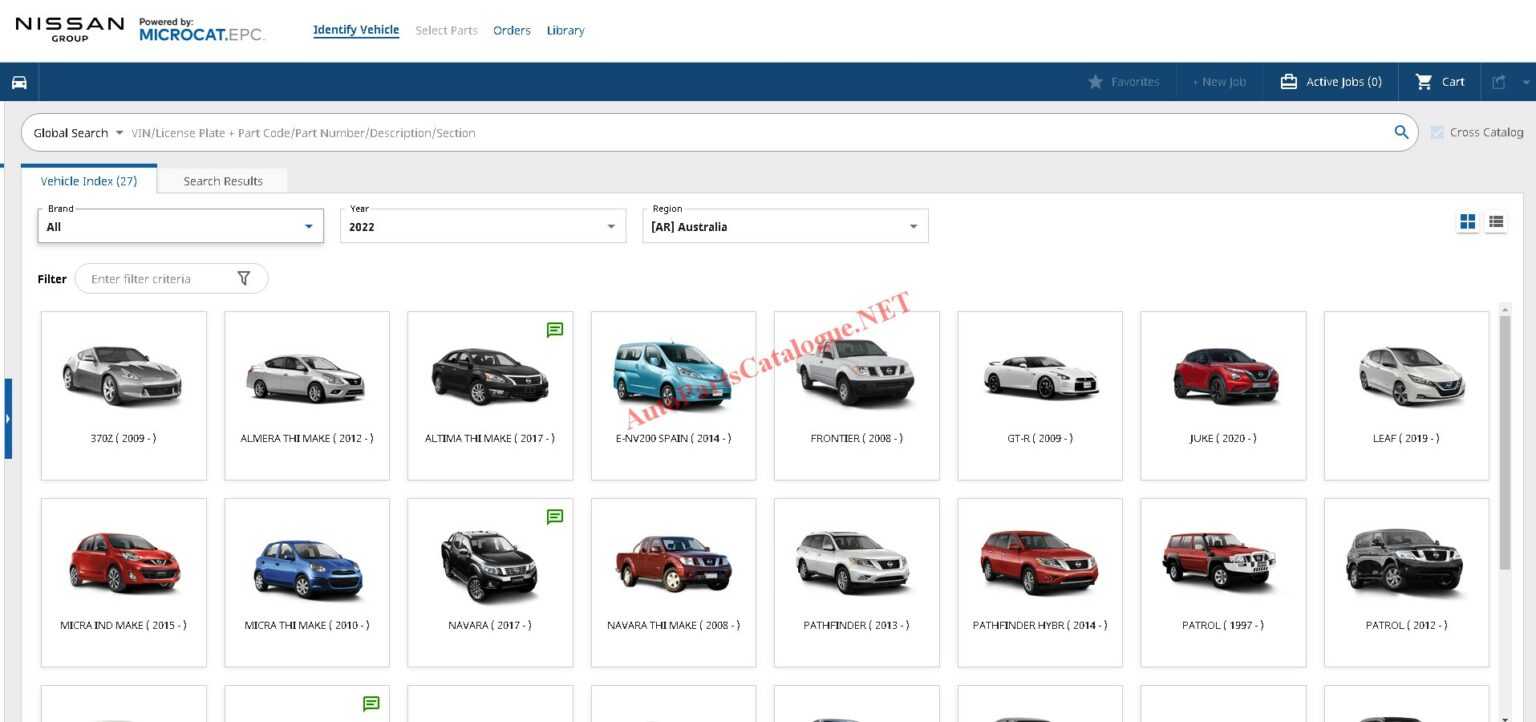Switch to list view layout
This screenshot has width=1536, height=722.
[1496, 222]
